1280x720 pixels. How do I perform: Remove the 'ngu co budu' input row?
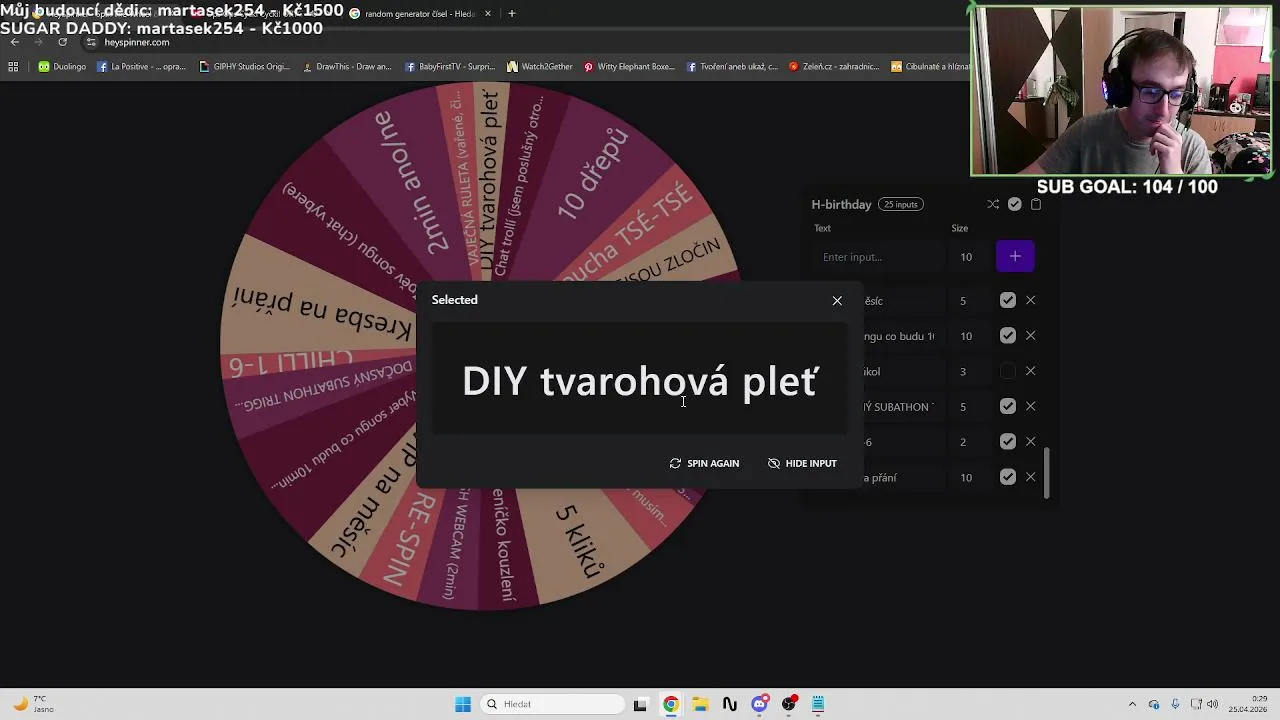pos(1030,336)
